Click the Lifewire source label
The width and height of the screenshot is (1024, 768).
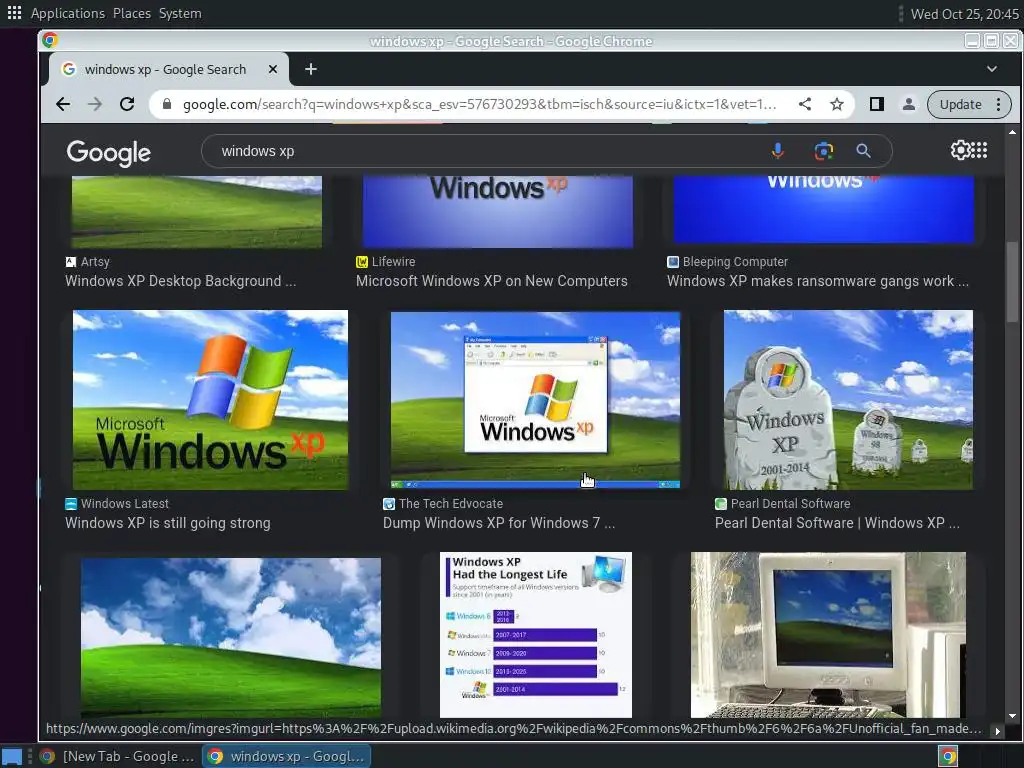[393, 262]
